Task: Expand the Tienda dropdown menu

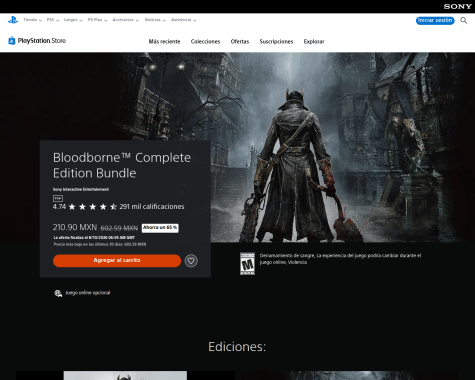Action: (32, 20)
